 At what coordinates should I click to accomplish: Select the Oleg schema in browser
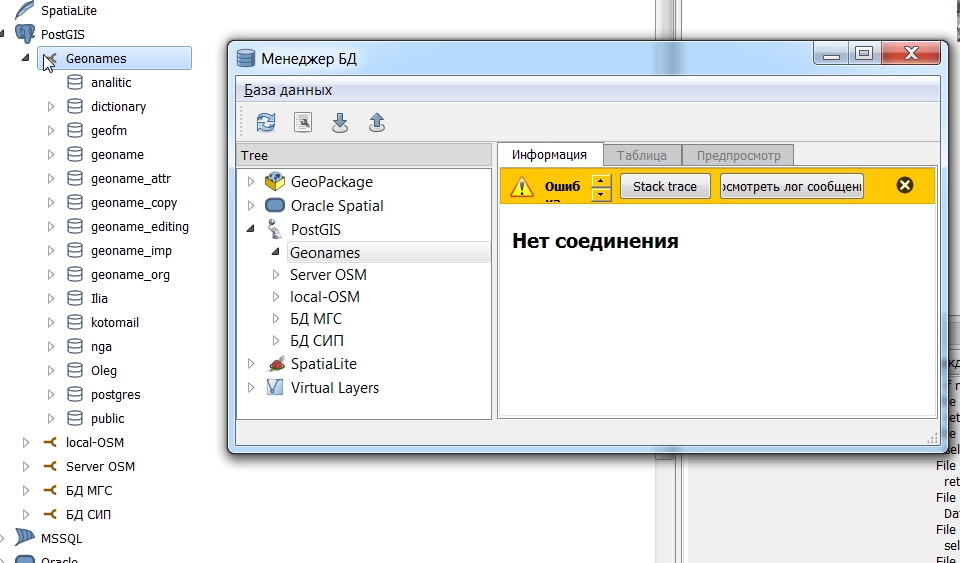pyautogui.click(x=103, y=370)
